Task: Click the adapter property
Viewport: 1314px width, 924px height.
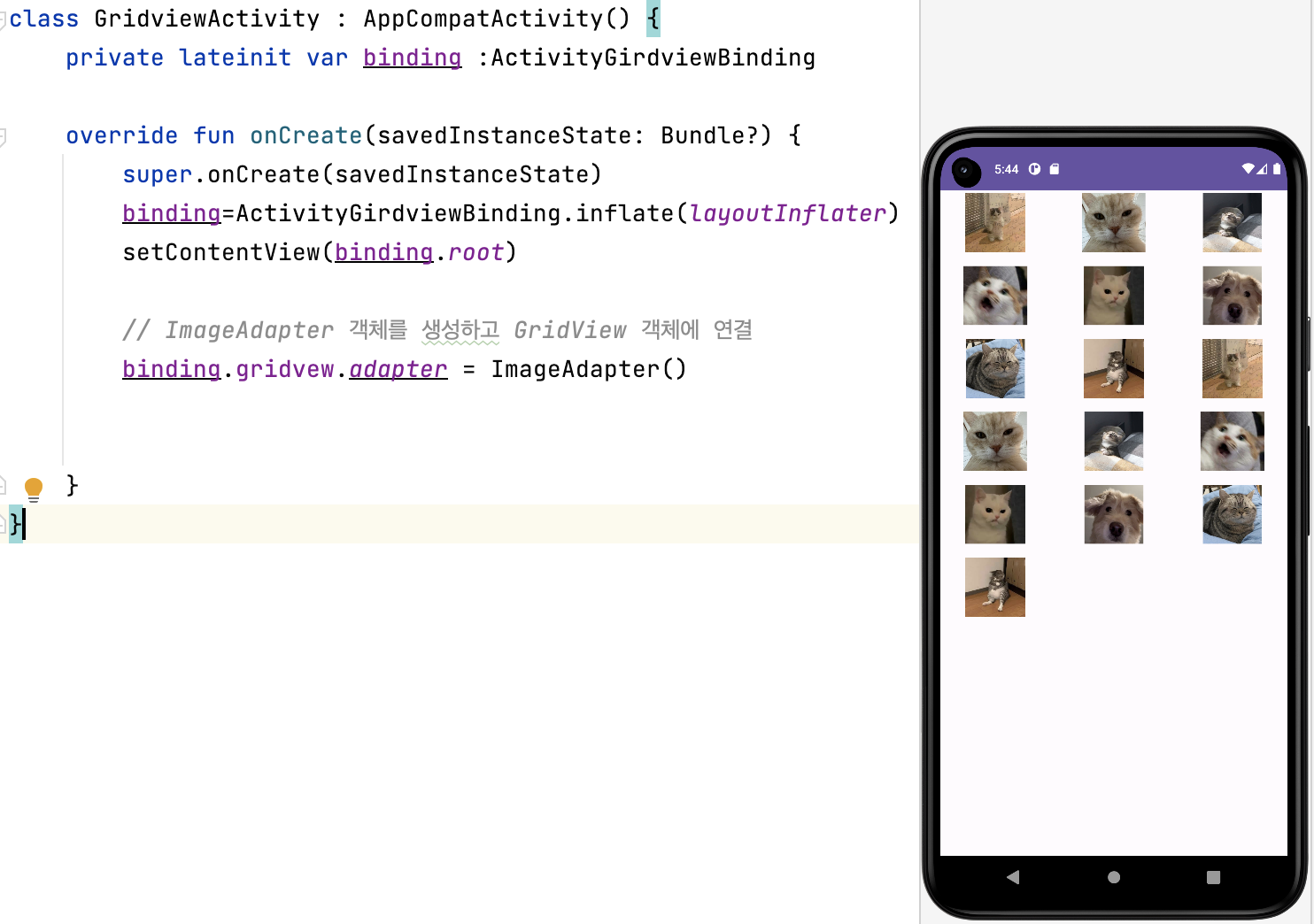Action: click(x=398, y=369)
